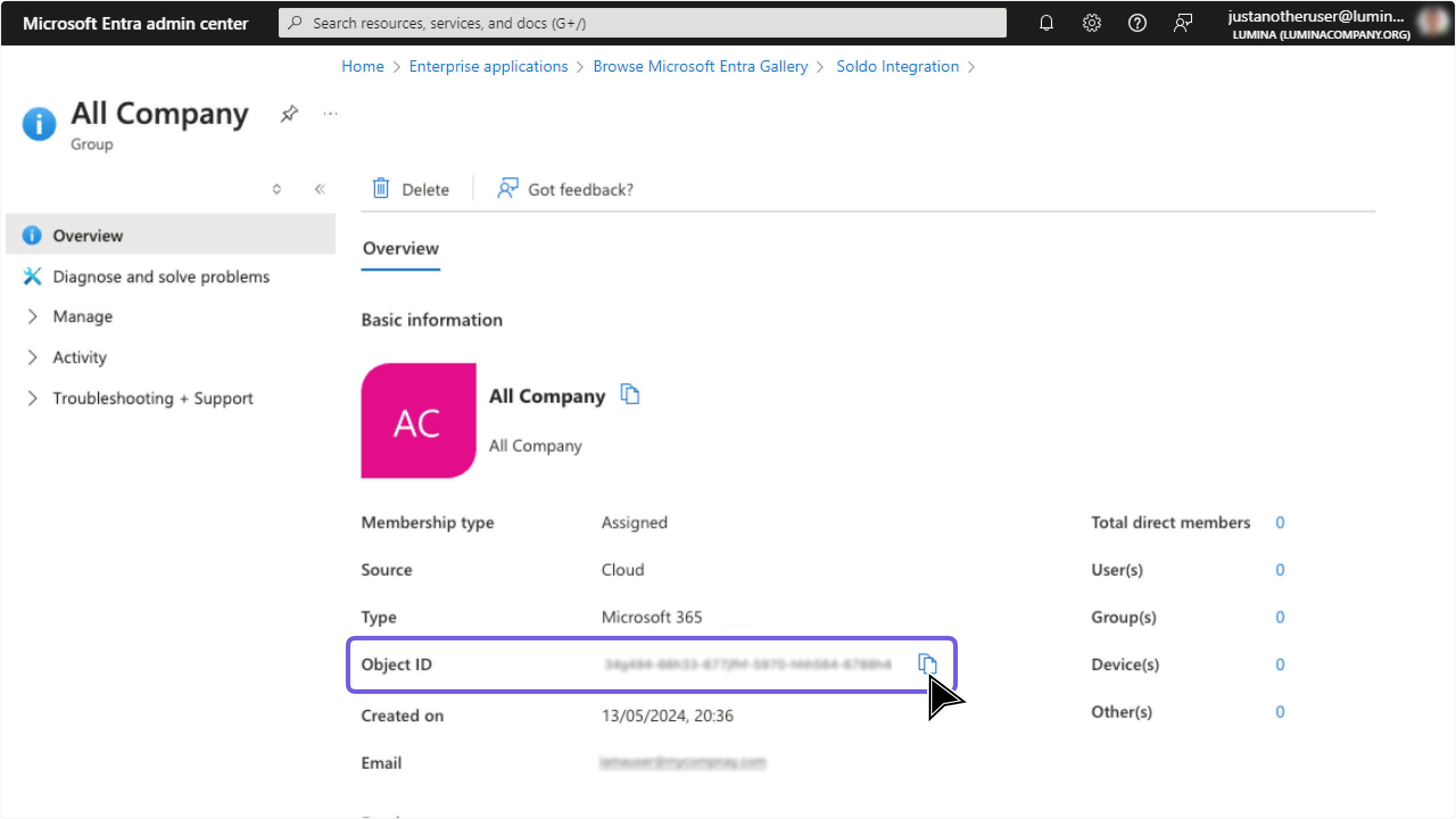Open Diagnose and solve problems

point(161,276)
